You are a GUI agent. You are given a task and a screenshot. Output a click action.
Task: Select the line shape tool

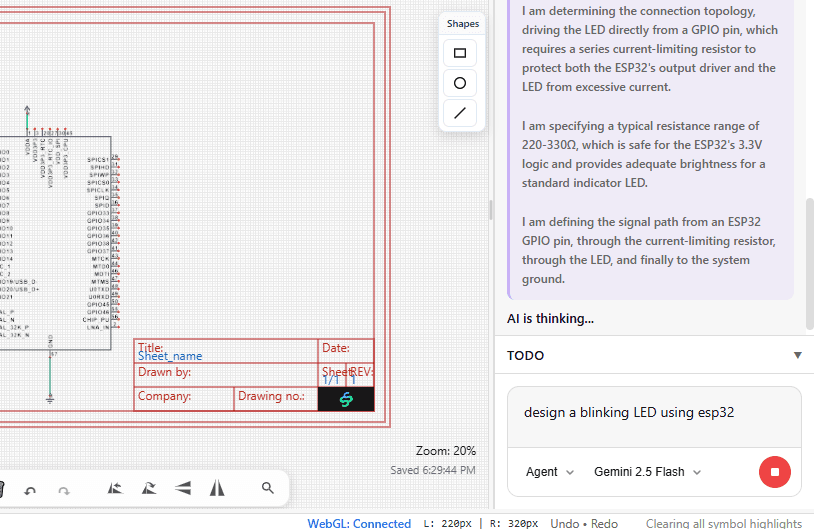tap(460, 113)
